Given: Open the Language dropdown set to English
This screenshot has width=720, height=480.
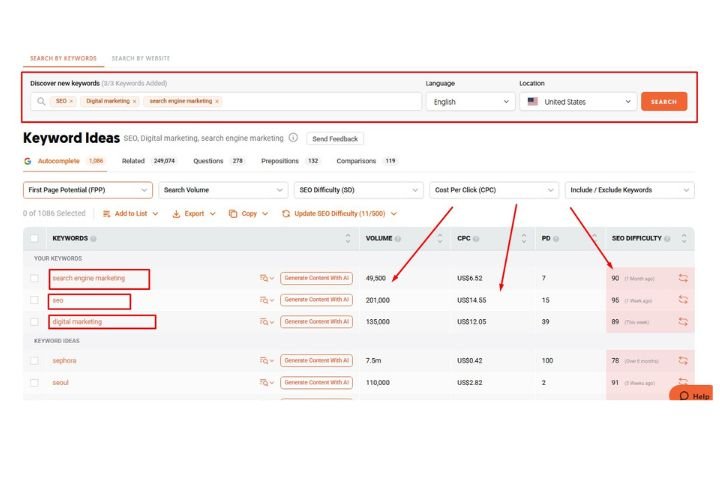Looking at the screenshot, I should click(471, 102).
